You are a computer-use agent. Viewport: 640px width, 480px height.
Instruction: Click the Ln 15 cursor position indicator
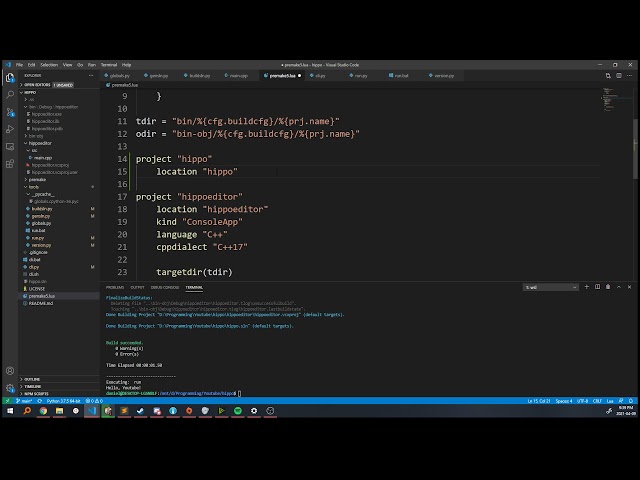539,401
